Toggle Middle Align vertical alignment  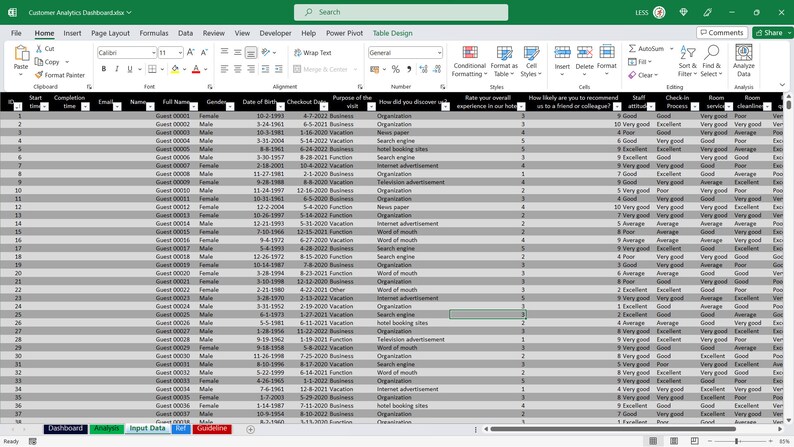(237, 52)
